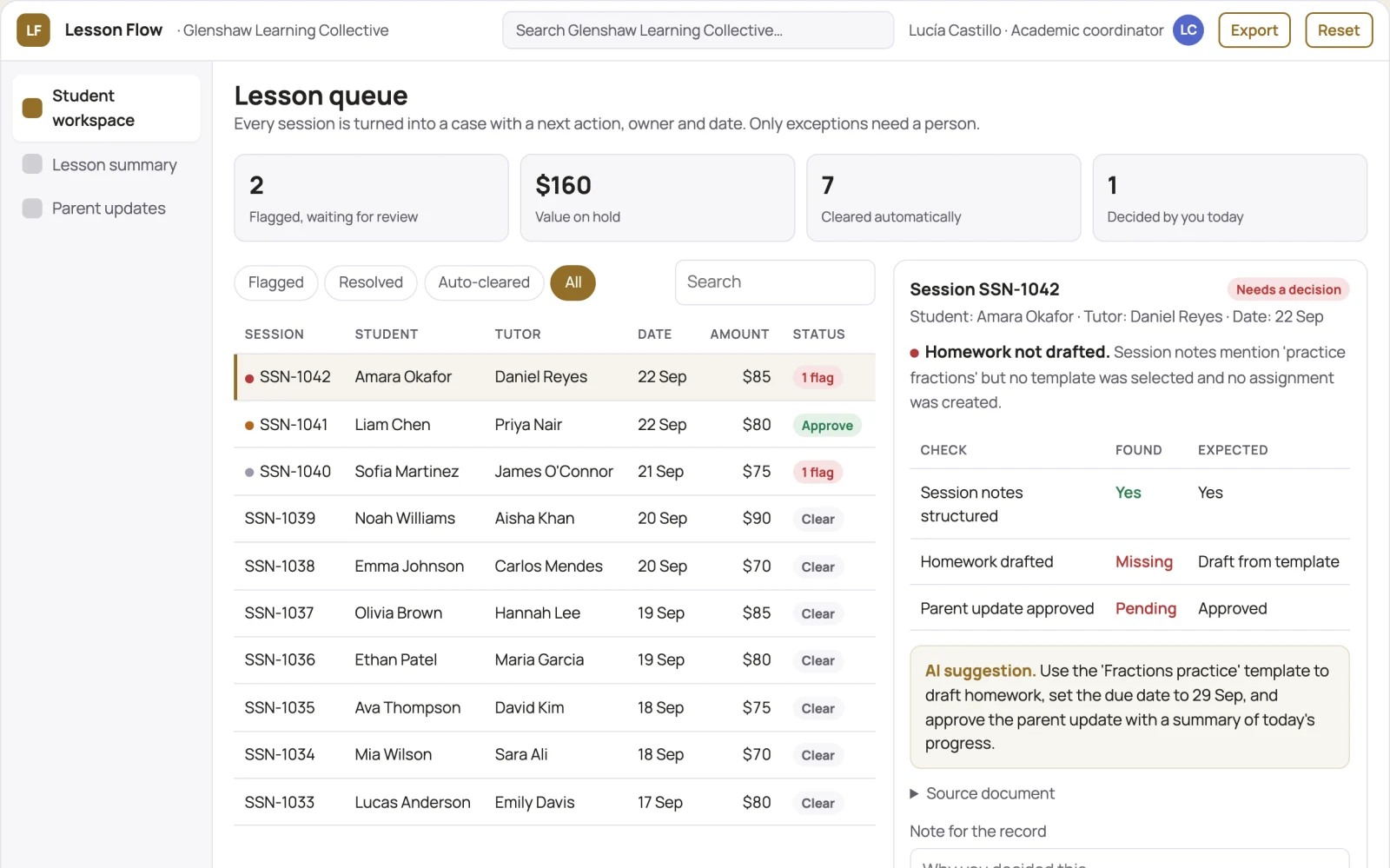Viewport: 1390px width, 868px height.
Task: Focus the queue Search field
Action: [x=775, y=282]
